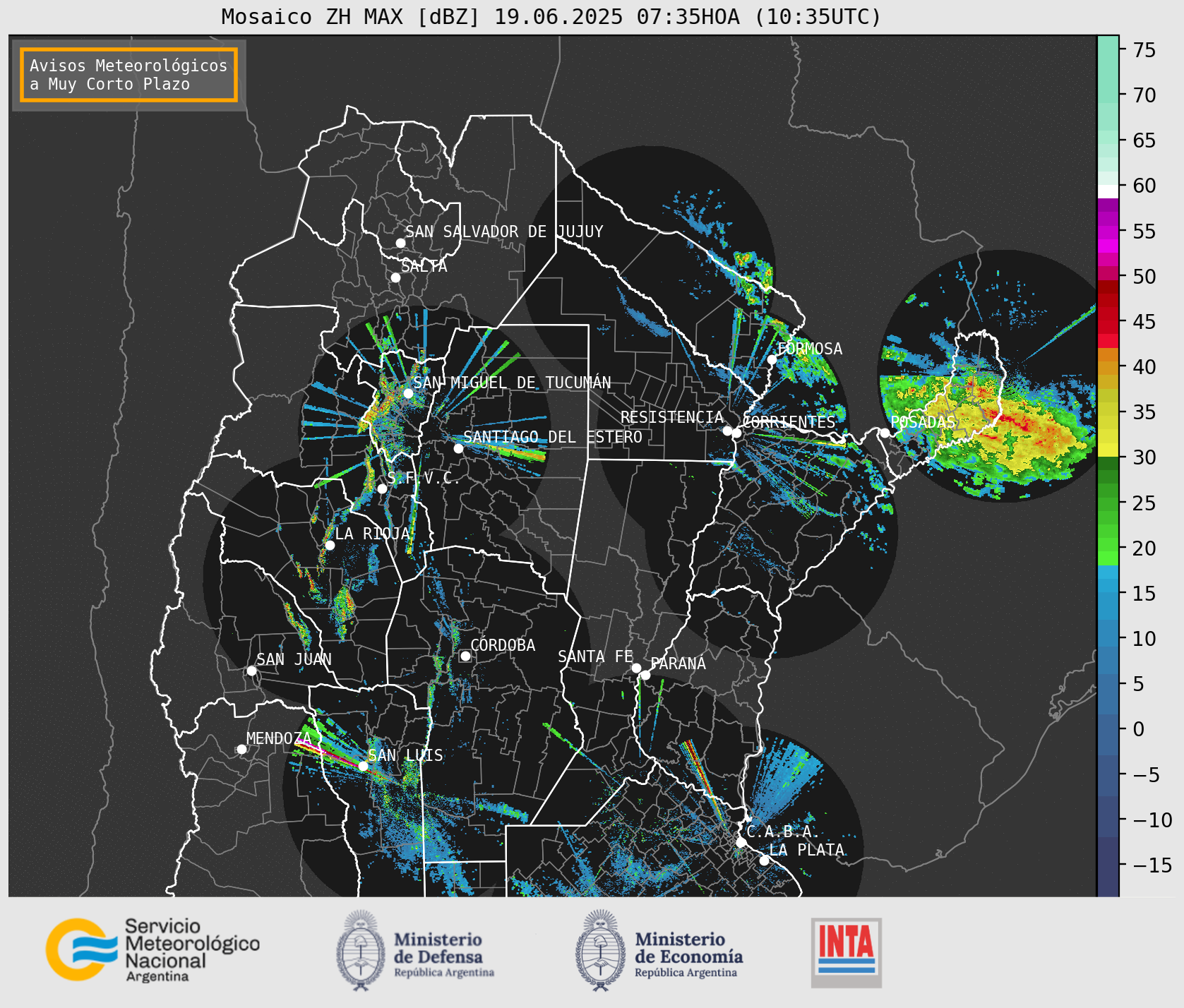
Task: Click the C.A.B.A. city dot
Action: tap(741, 842)
